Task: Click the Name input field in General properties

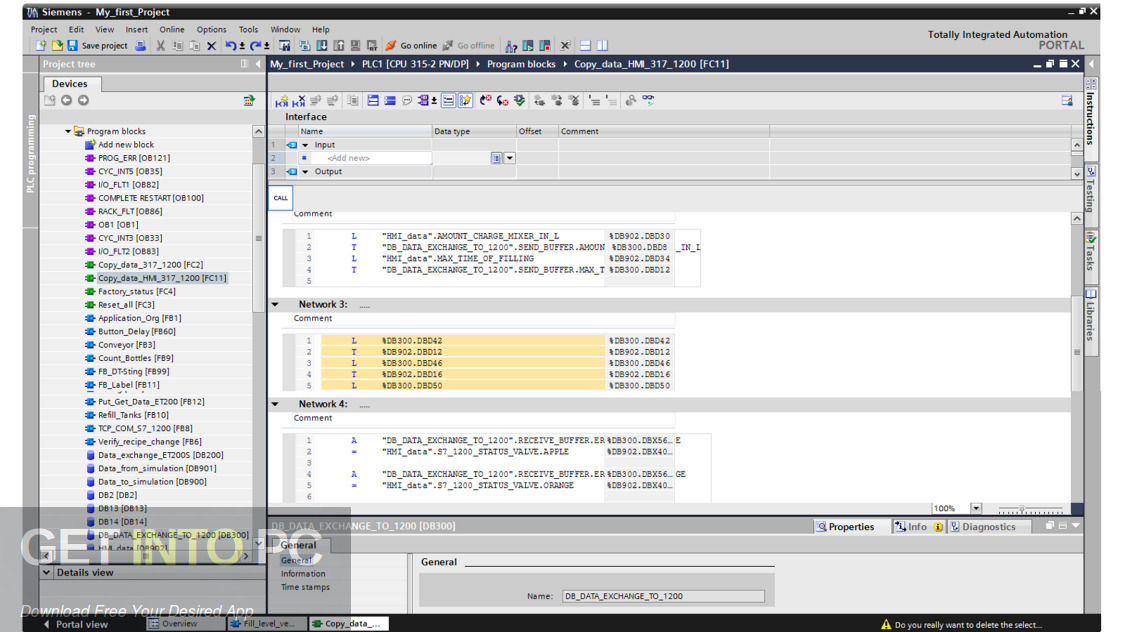Action: coord(663,596)
